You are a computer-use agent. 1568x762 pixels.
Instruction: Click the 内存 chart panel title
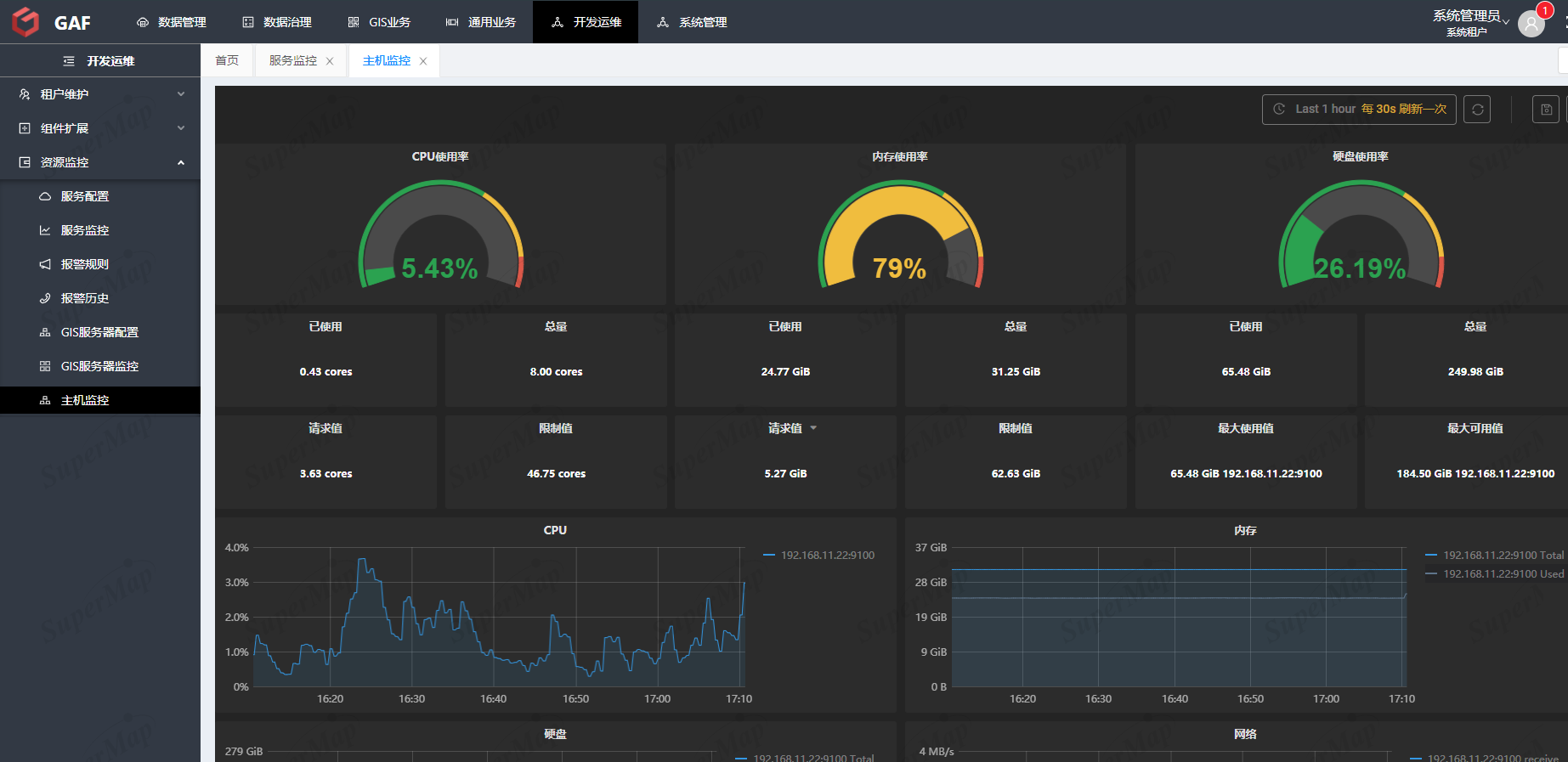point(1245,530)
